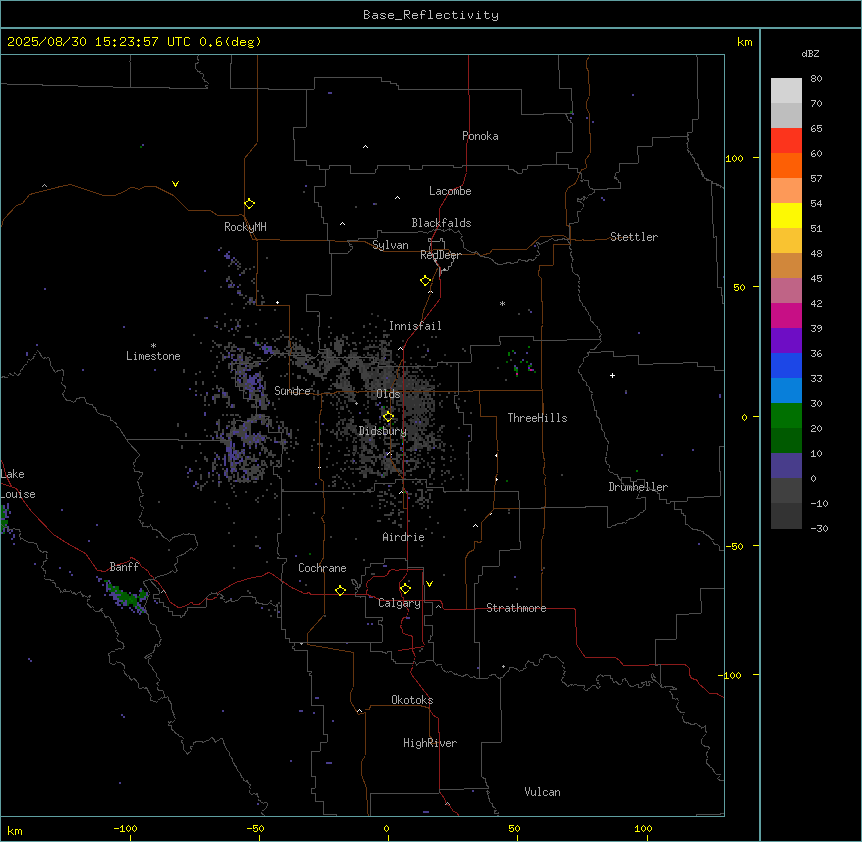Image resolution: width=862 pixels, height=842 pixels.
Task: Click the Blackfalds city label
Action: point(441,223)
